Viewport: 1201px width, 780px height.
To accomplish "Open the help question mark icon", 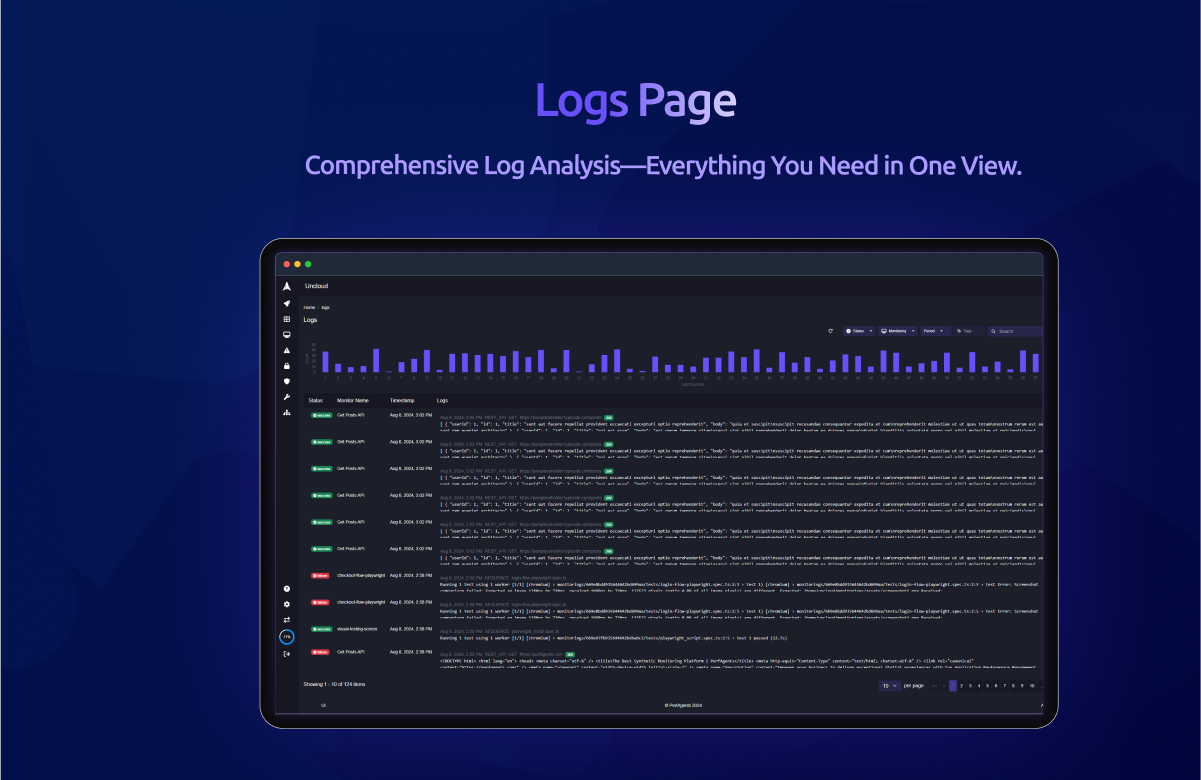I will [287, 589].
